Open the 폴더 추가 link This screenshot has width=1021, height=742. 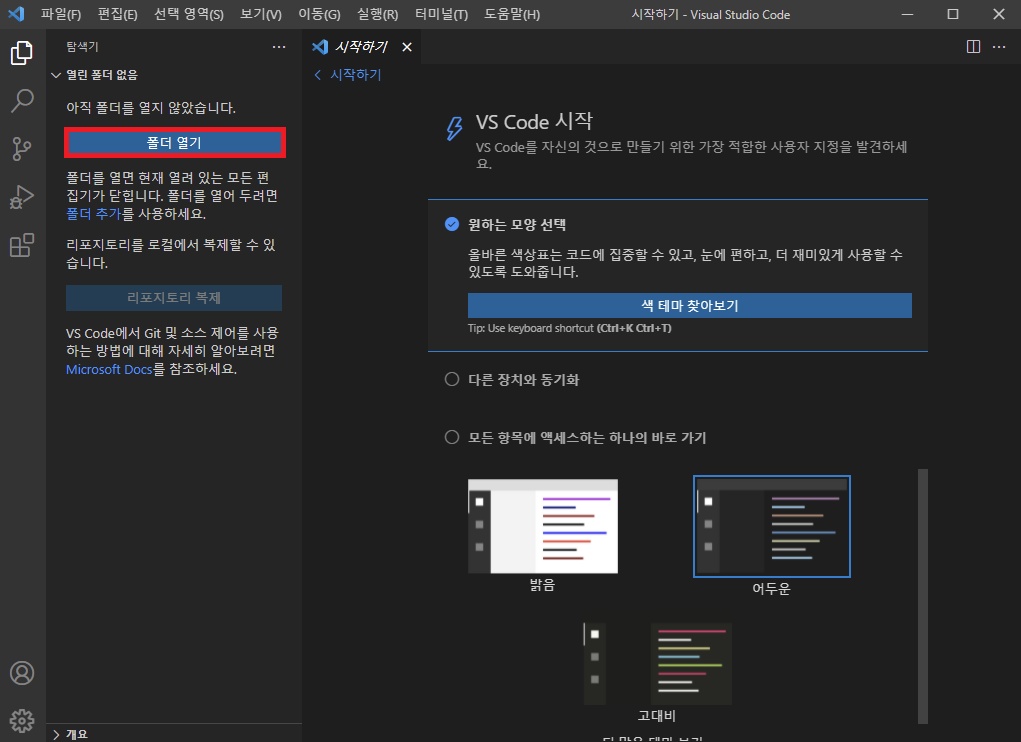tap(94, 213)
